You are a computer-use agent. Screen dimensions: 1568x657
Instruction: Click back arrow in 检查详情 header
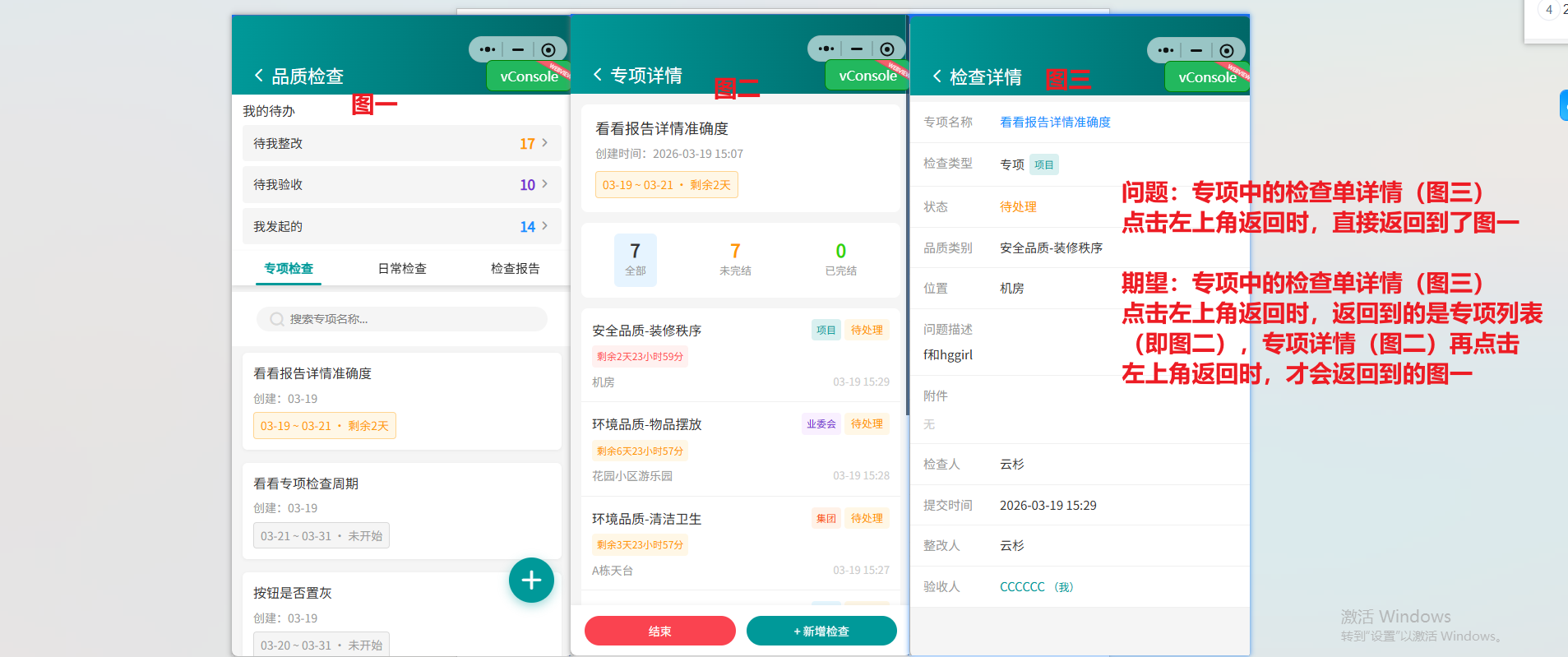pos(937,76)
